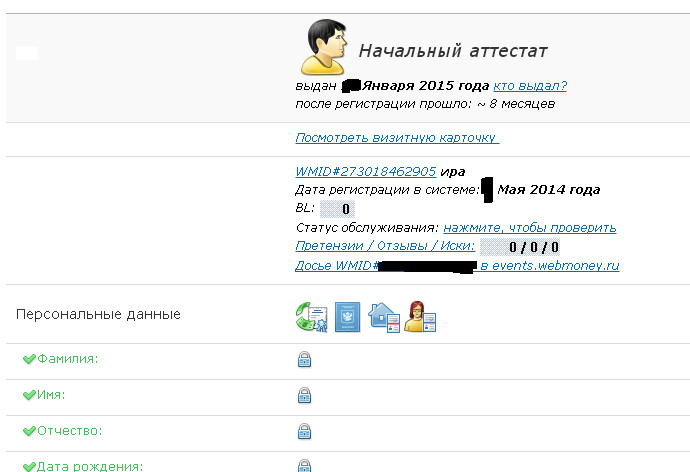This screenshot has height=472, width=690.
Task: Click the lock icon in Фамилия row
Action: 304,359
